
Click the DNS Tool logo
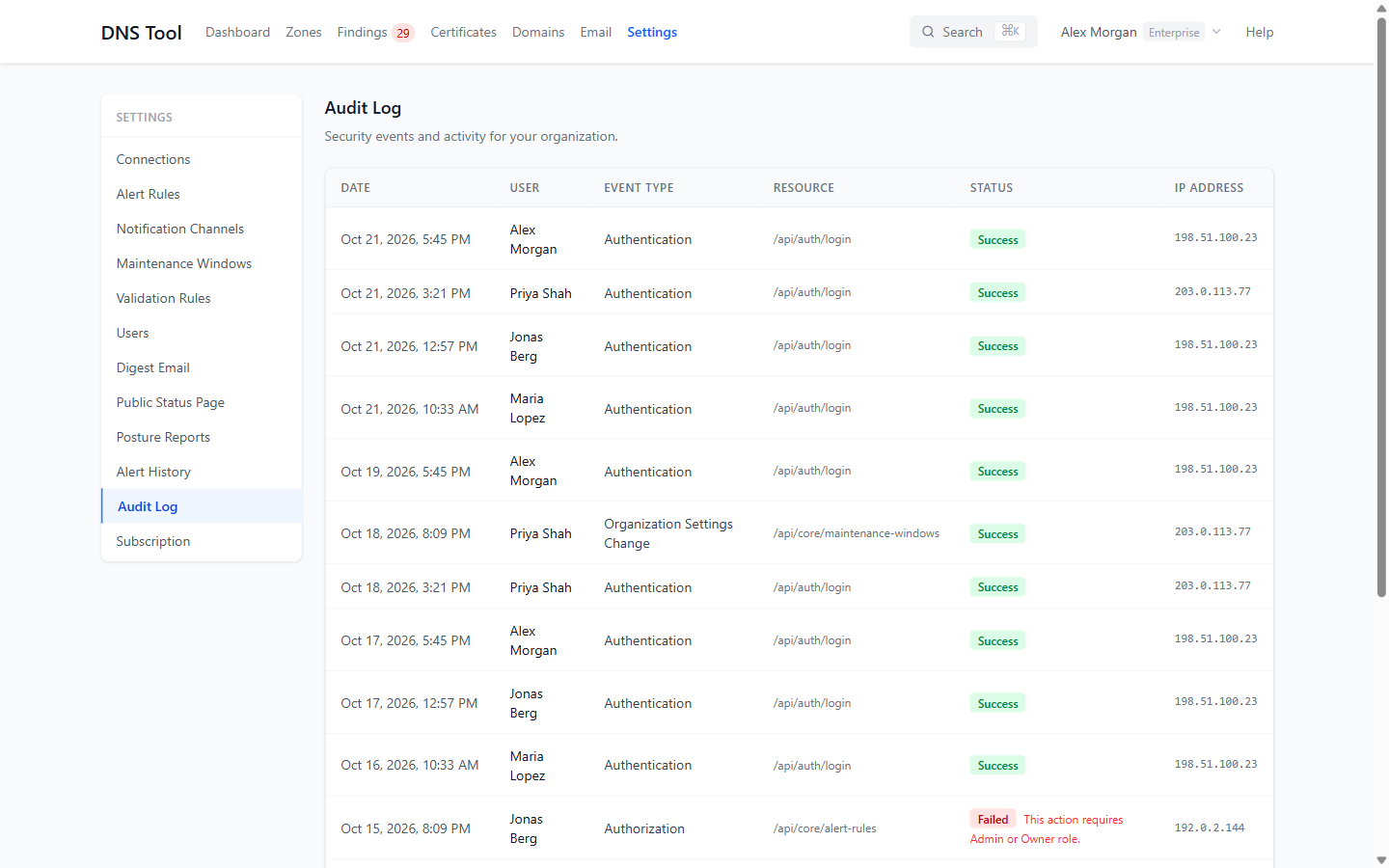coord(141,33)
